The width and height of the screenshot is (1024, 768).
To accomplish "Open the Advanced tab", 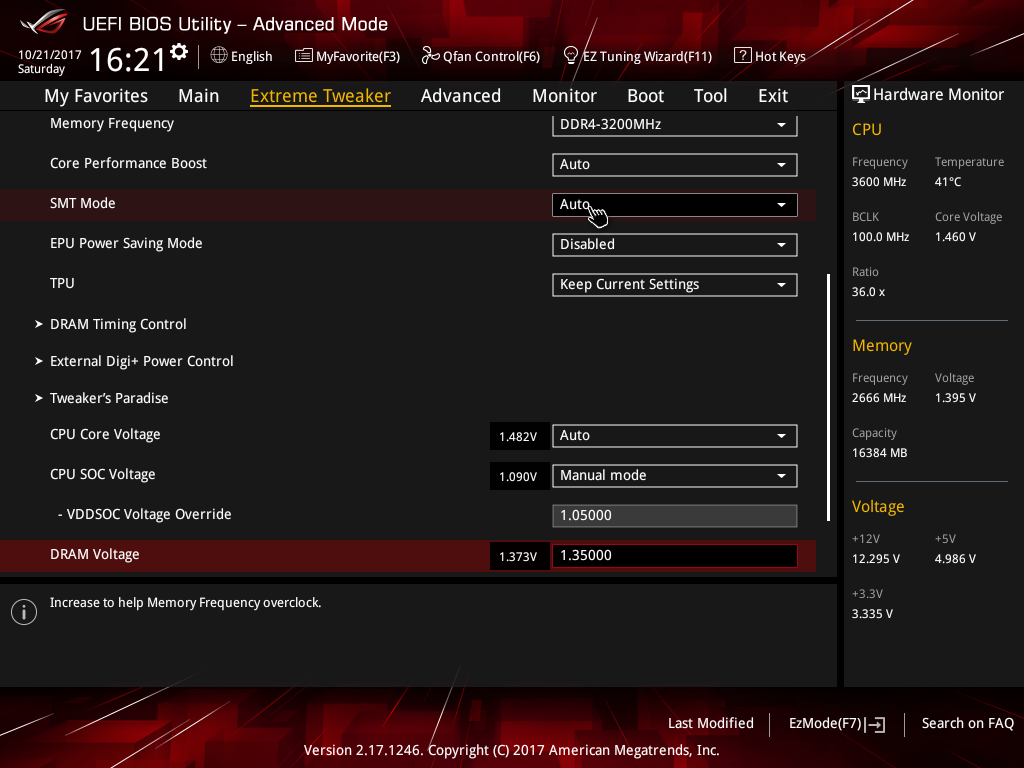I will (461, 96).
